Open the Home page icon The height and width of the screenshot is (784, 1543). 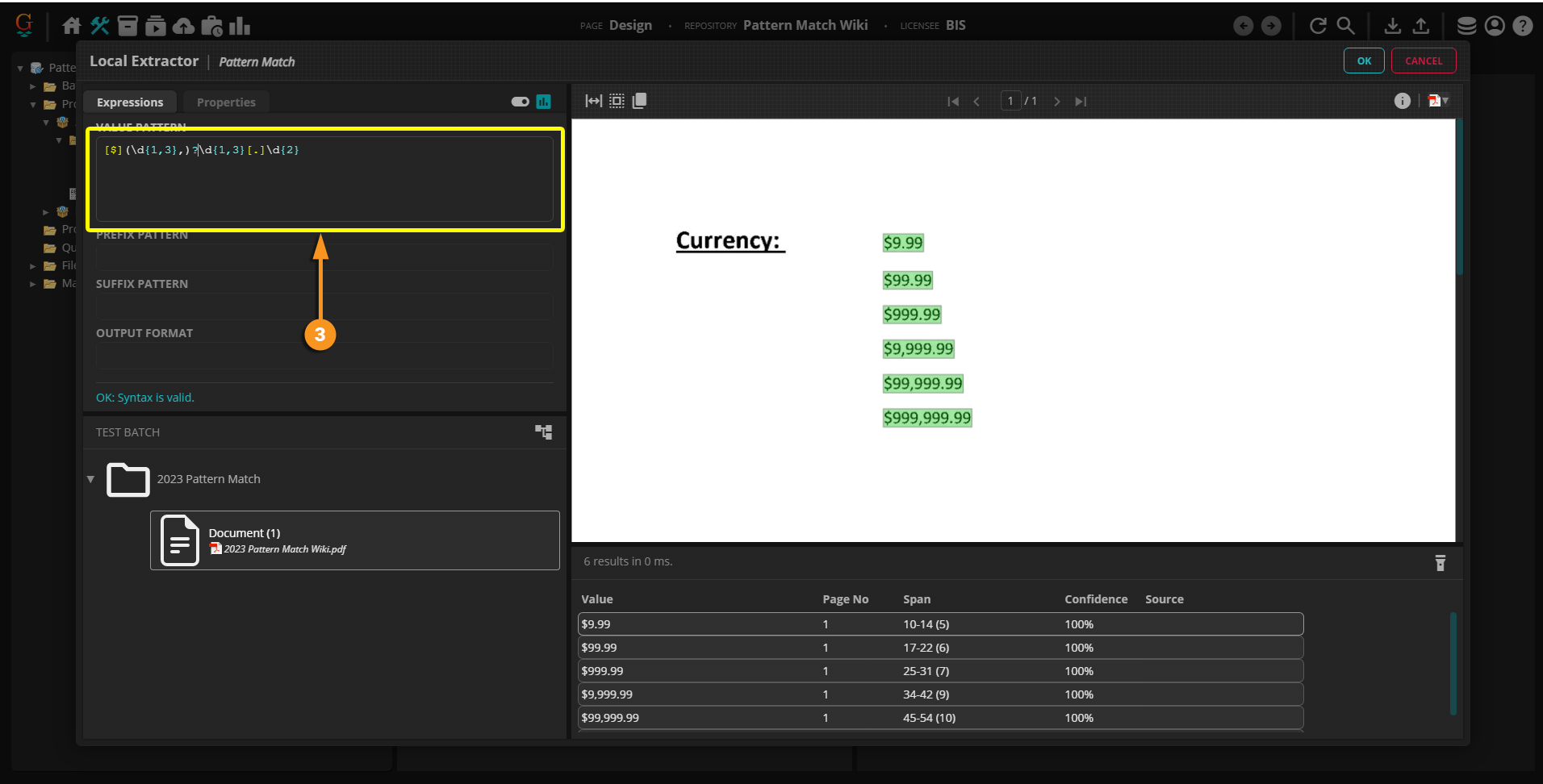tap(72, 26)
